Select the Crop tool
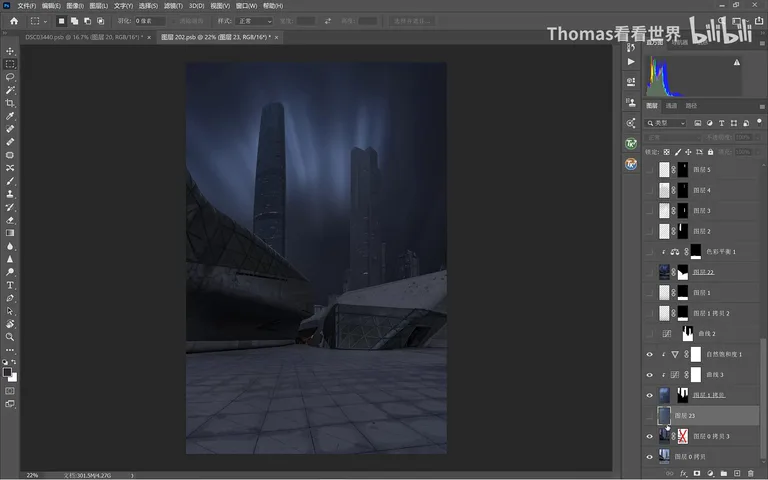 pos(10,103)
